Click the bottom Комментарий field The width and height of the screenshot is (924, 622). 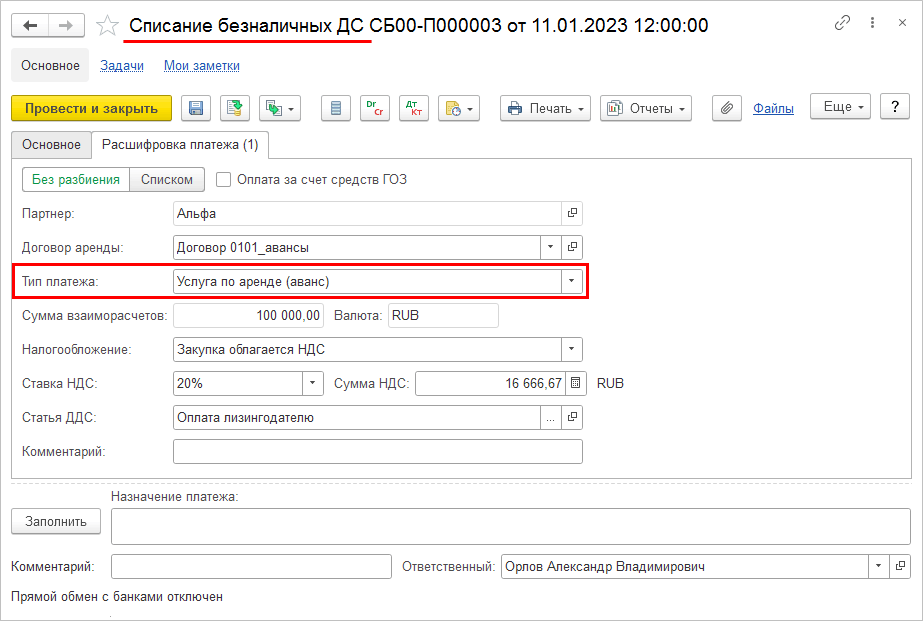[251, 567]
